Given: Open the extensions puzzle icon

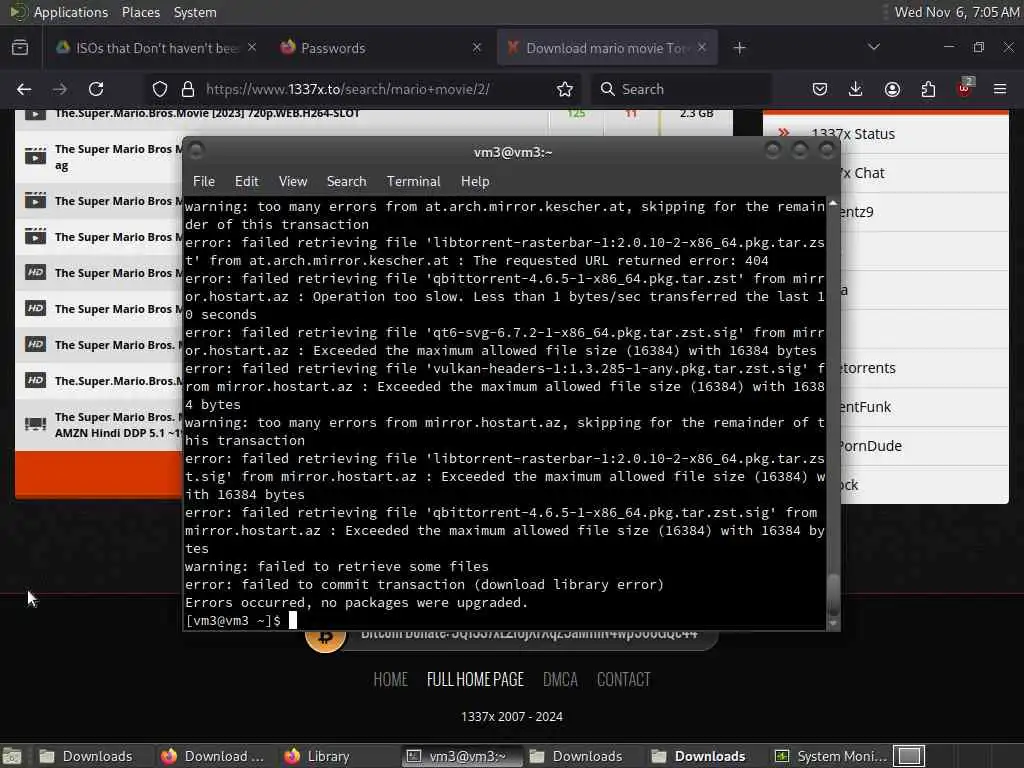Looking at the screenshot, I should tap(928, 89).
